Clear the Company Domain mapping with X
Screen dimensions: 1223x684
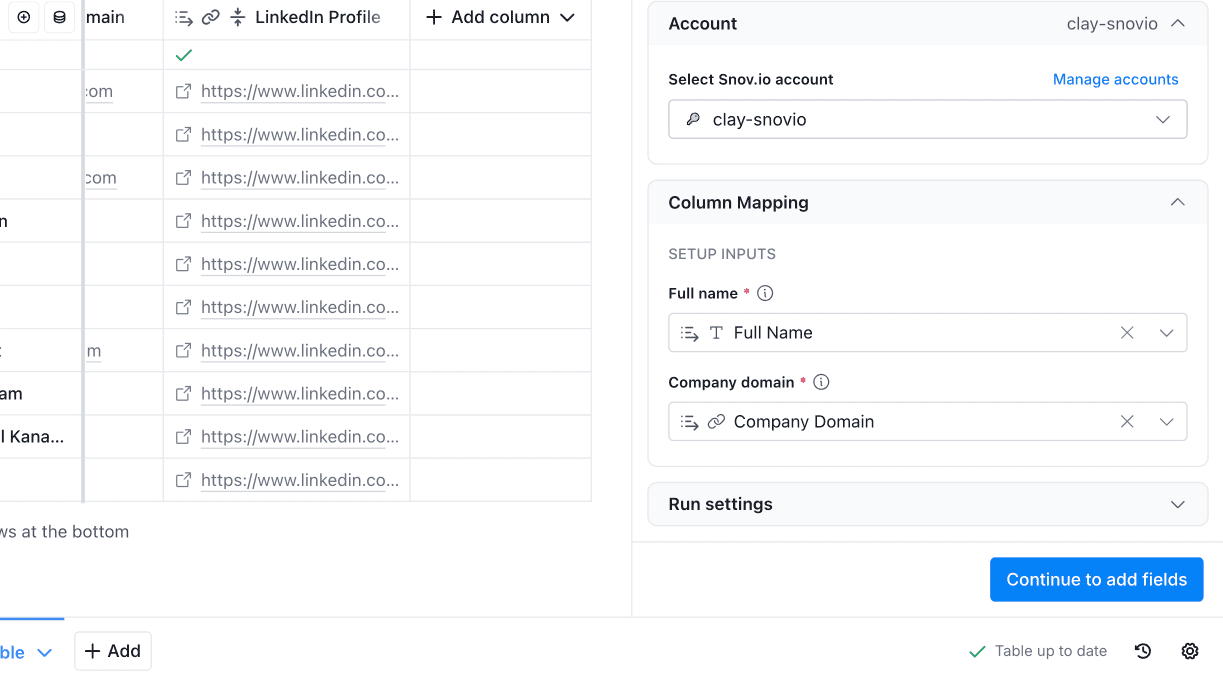(1127, 422)
